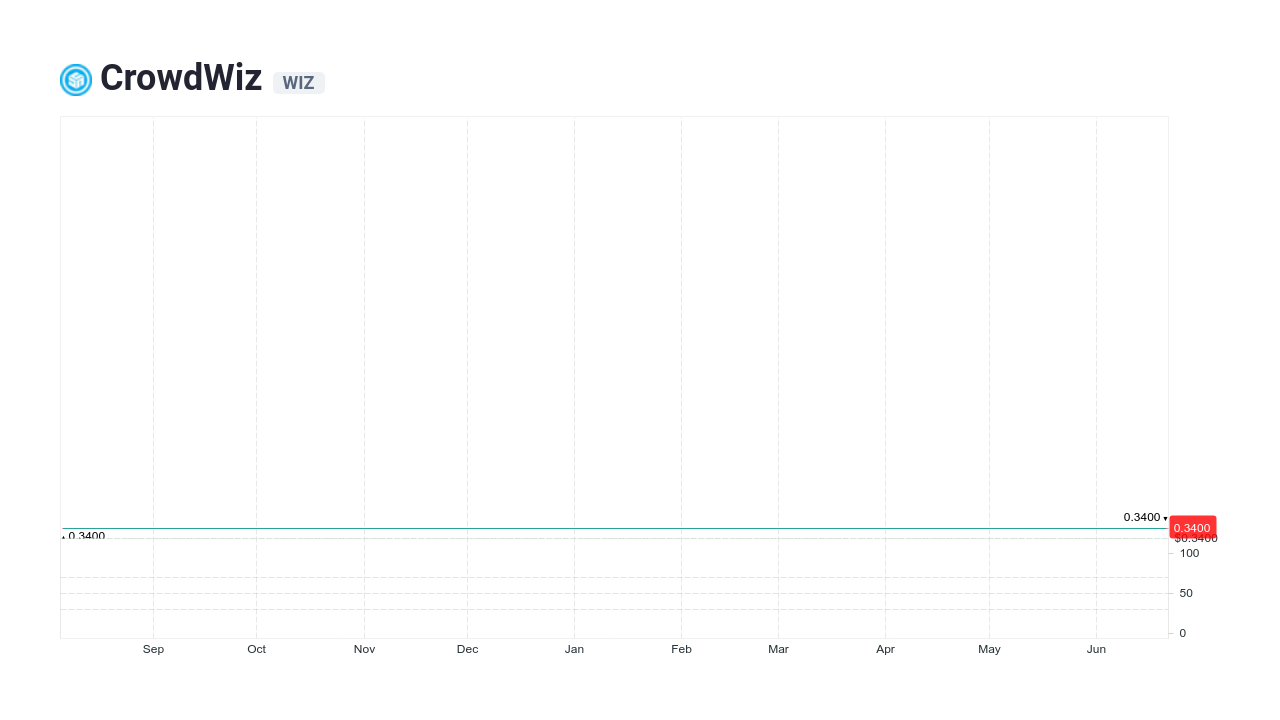Click the 100 volume axis value
This screenshot has height=720, width=1280.
pyautogui.click(x=1189, y=553)
